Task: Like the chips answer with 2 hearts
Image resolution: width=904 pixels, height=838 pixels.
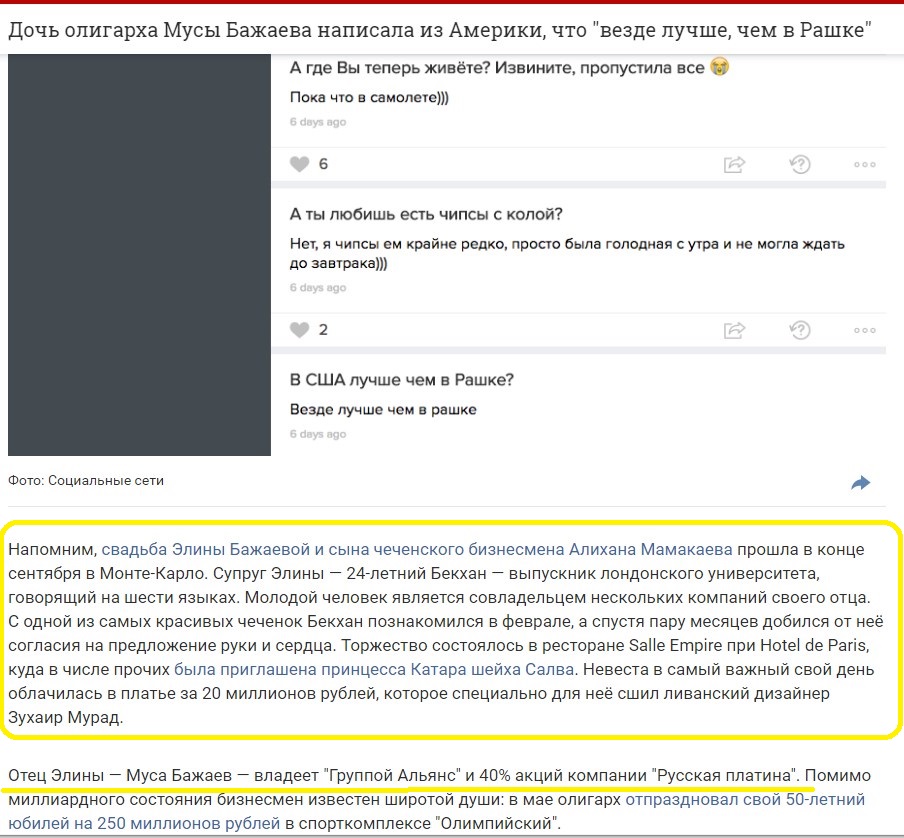Action: pyautogui.click(x=299, y=330)
